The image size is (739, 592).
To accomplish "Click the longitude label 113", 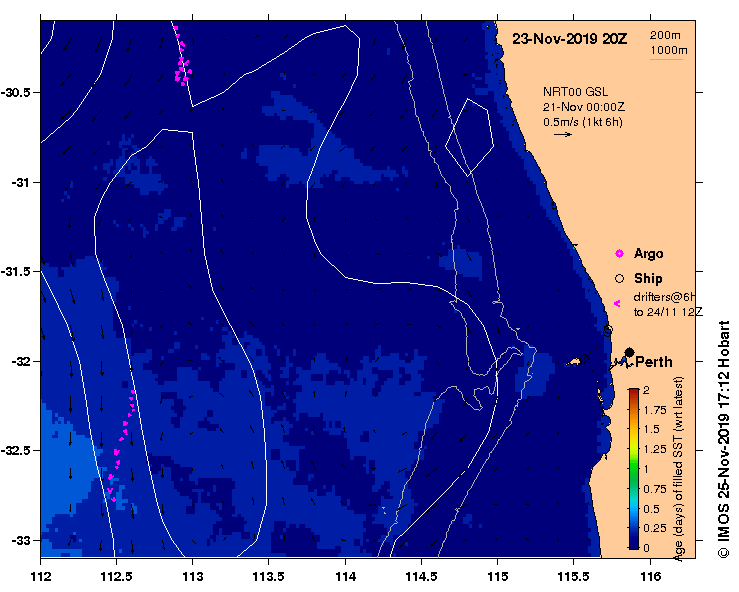I will [x=193, y=576].
